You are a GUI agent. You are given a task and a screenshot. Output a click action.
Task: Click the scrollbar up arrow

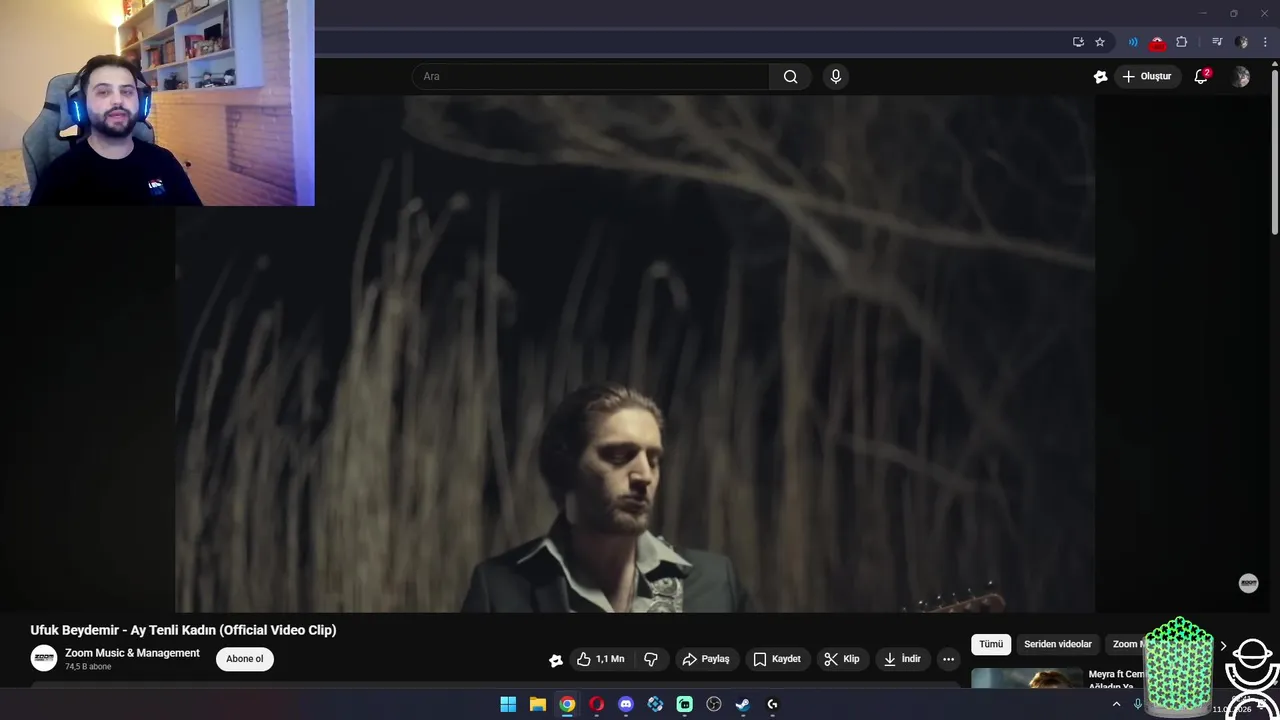click(1274, 63)
